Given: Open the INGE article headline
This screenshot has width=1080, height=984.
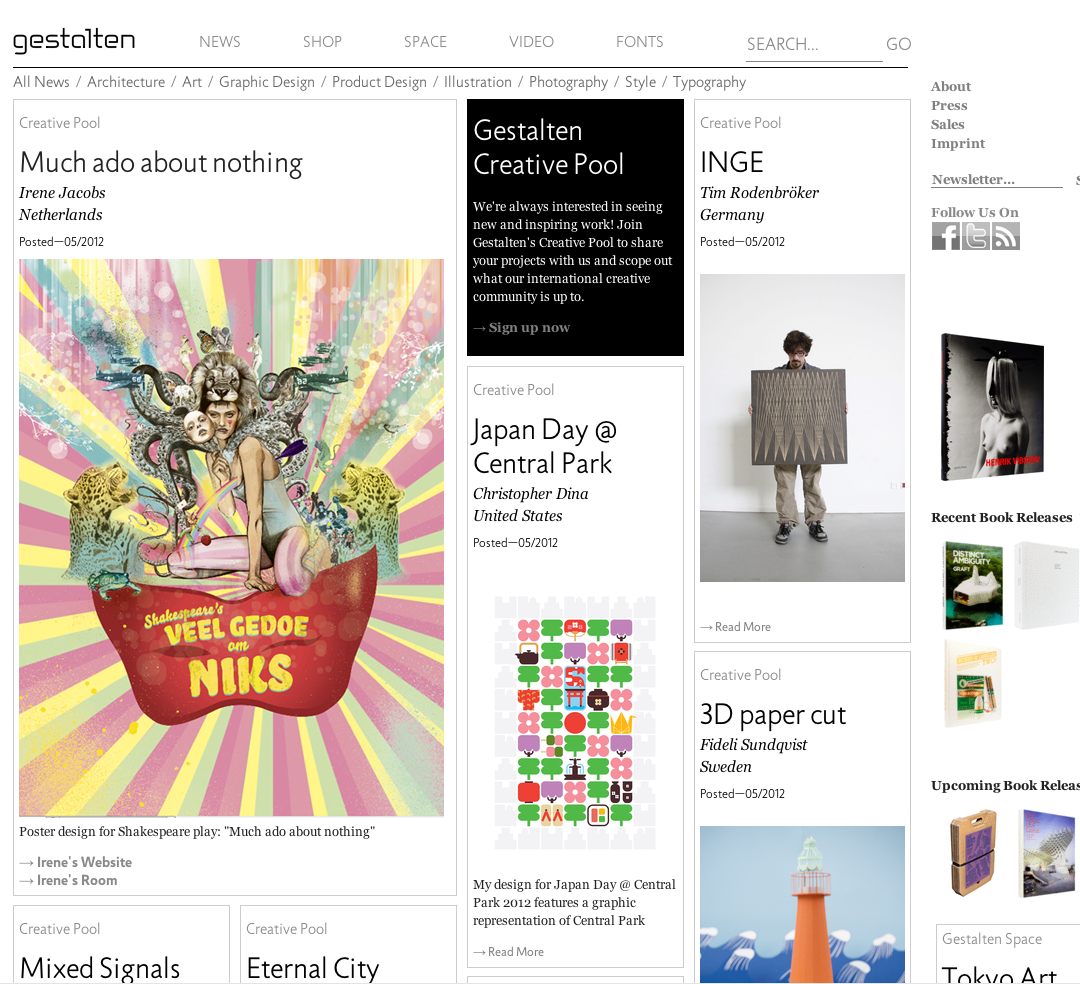Looking at the screenshot, I should 731,163.
